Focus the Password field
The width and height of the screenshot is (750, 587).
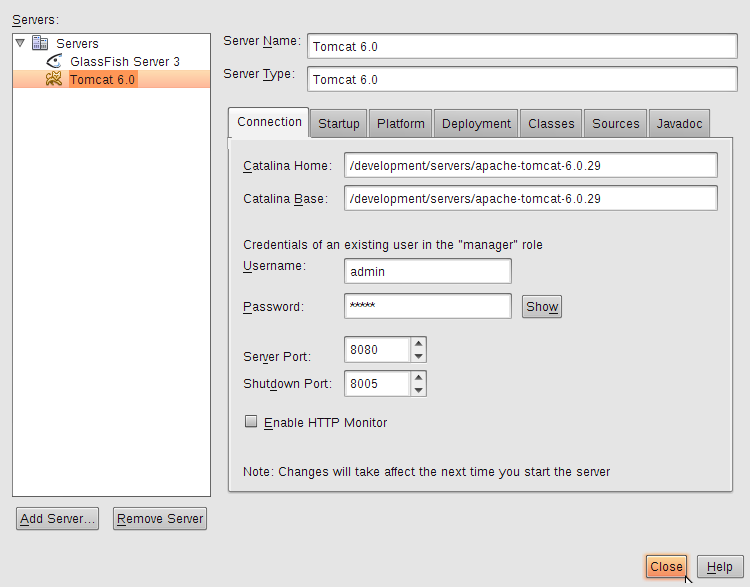[x=428, y=306]
